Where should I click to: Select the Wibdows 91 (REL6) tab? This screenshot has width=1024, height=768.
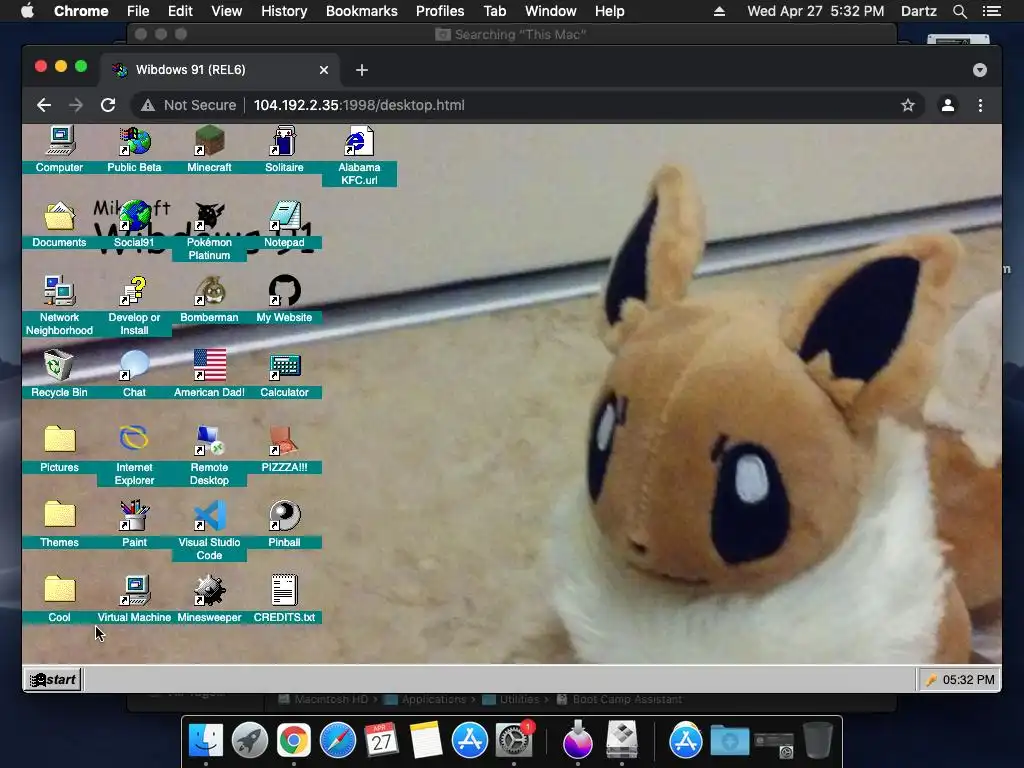coord(219,70)
